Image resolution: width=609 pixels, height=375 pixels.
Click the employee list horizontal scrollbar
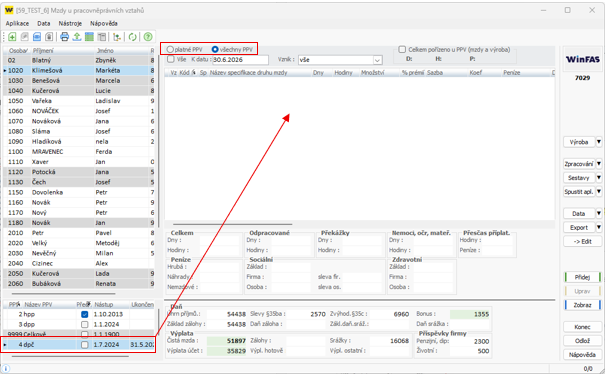(x=64, y=294)
